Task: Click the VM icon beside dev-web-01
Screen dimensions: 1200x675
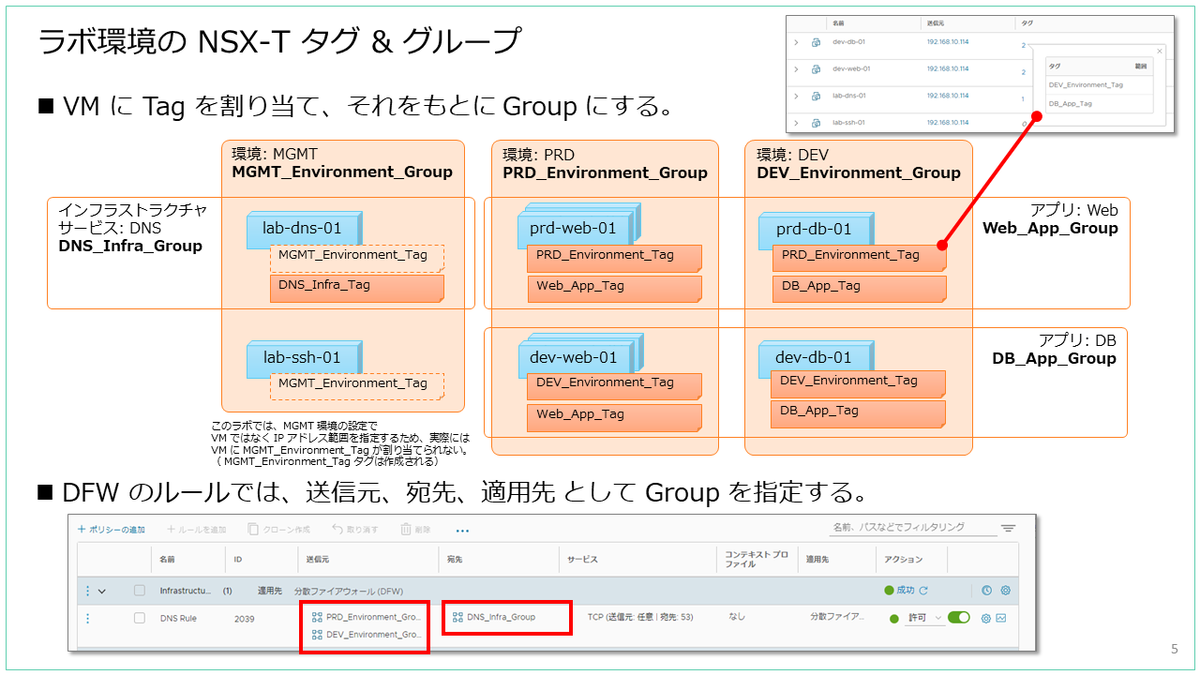Action: [817, 69]
